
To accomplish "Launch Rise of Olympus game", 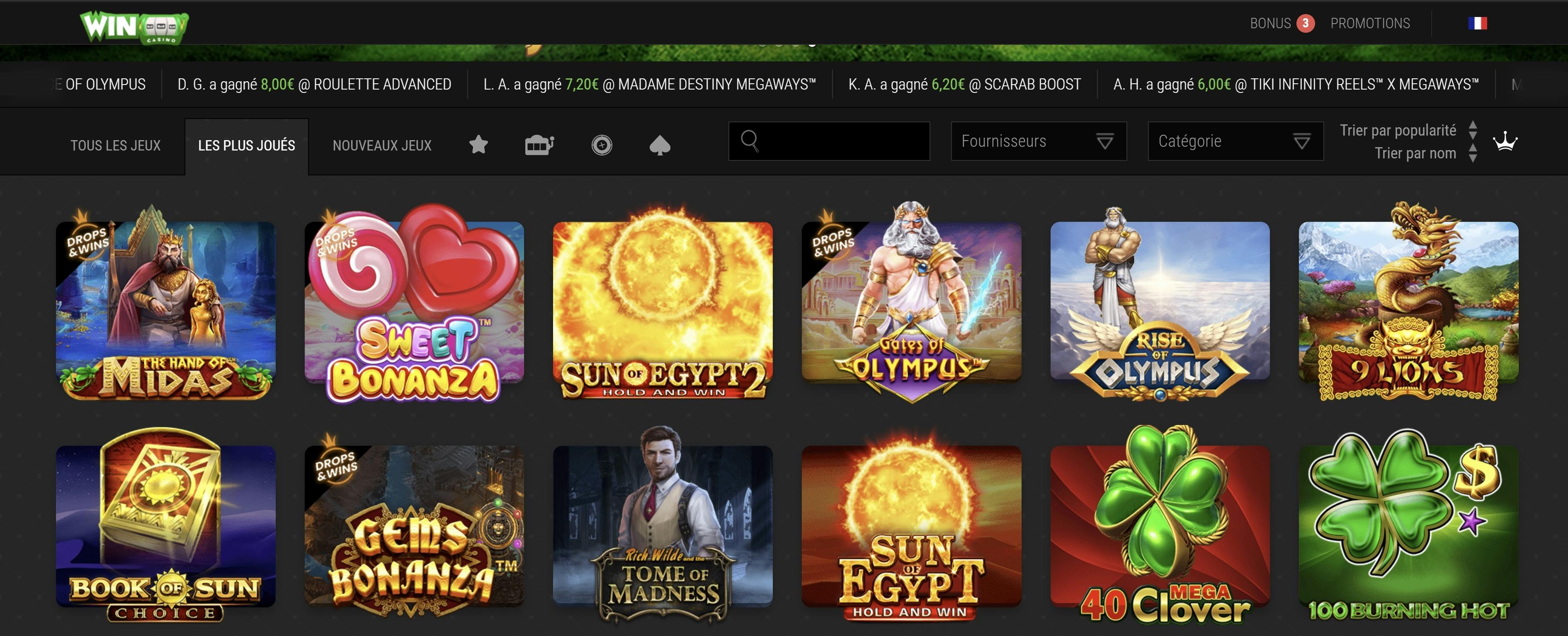I will coord(1160,303).
